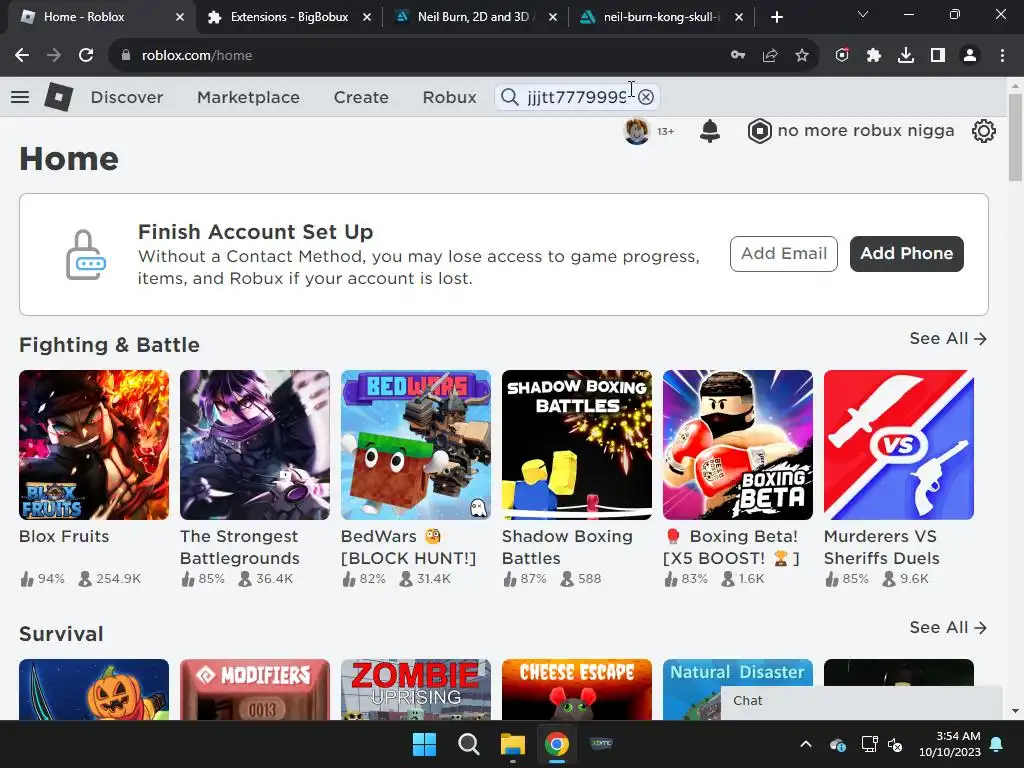
Task: Open The Strongest Battlegrounds thumbnail
Action: click(255, 445)
